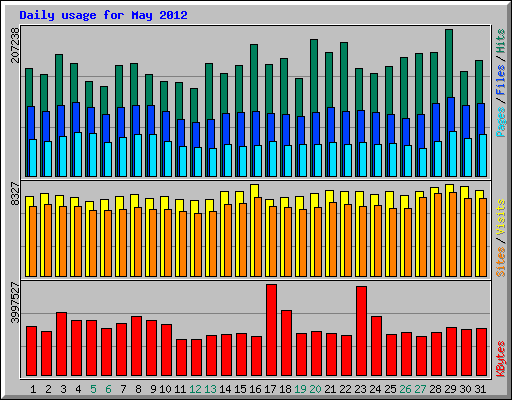Click day label 14 on the x-axis
The image size is (512, 400).
[225, 389]
